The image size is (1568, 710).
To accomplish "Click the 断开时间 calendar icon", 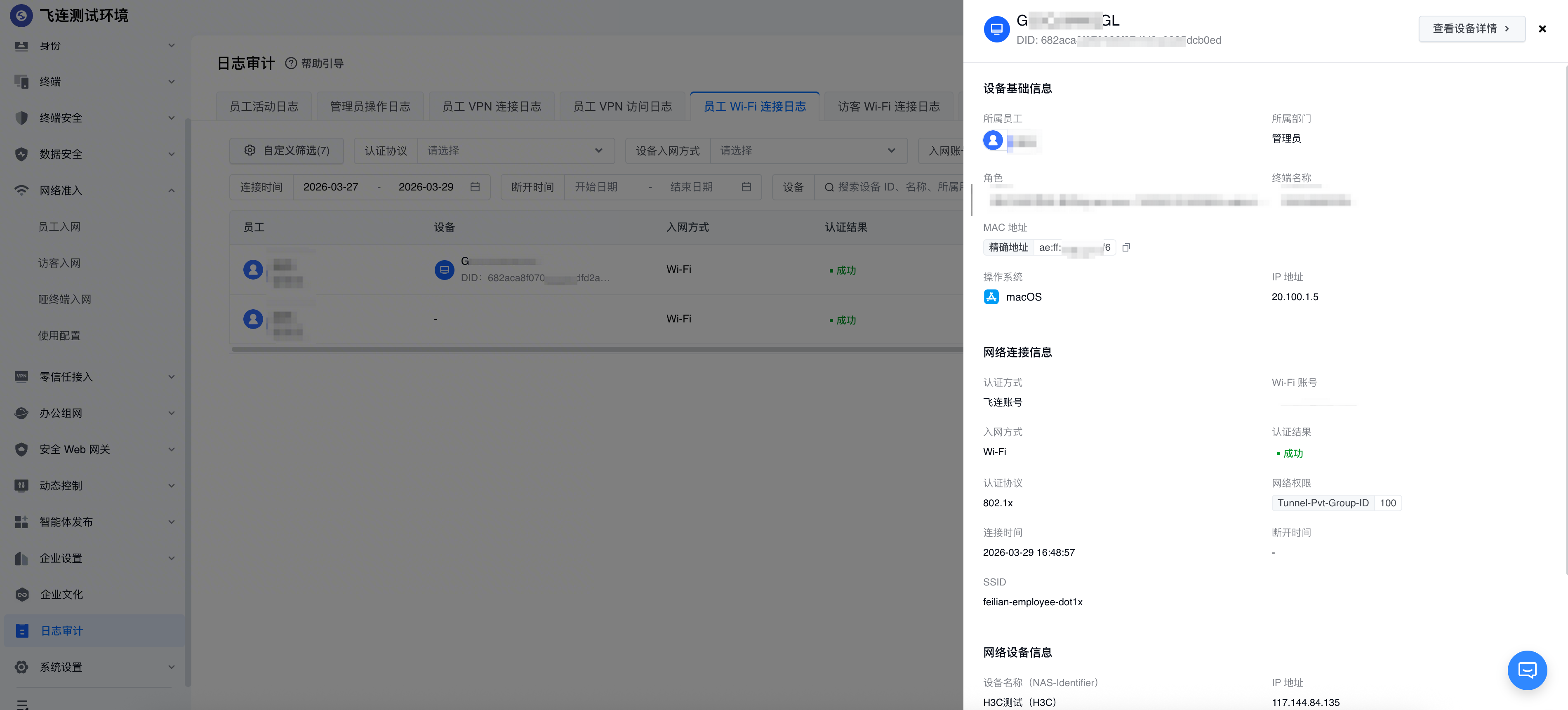I will (x=746, y=187).
